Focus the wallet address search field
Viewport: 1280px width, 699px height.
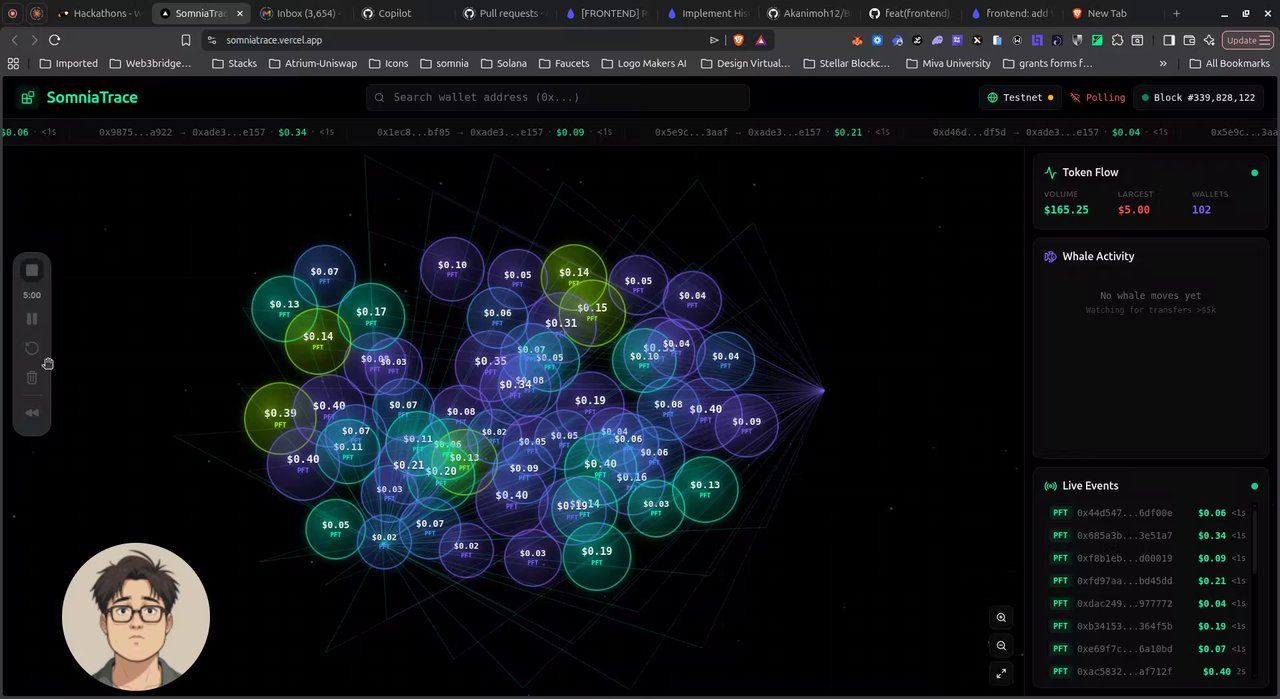coord(558,97)
